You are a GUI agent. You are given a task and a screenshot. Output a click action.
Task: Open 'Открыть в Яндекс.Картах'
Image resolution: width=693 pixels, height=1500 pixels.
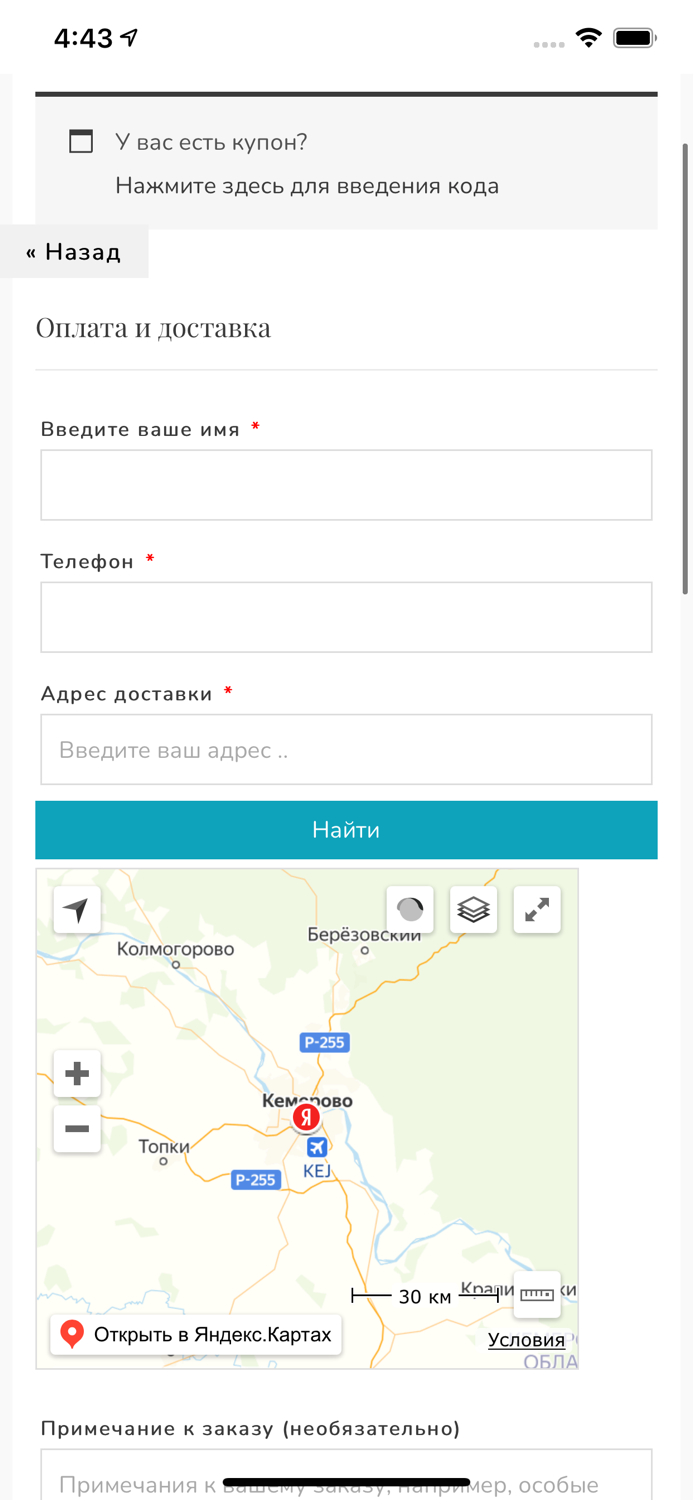coord(192,1333)
